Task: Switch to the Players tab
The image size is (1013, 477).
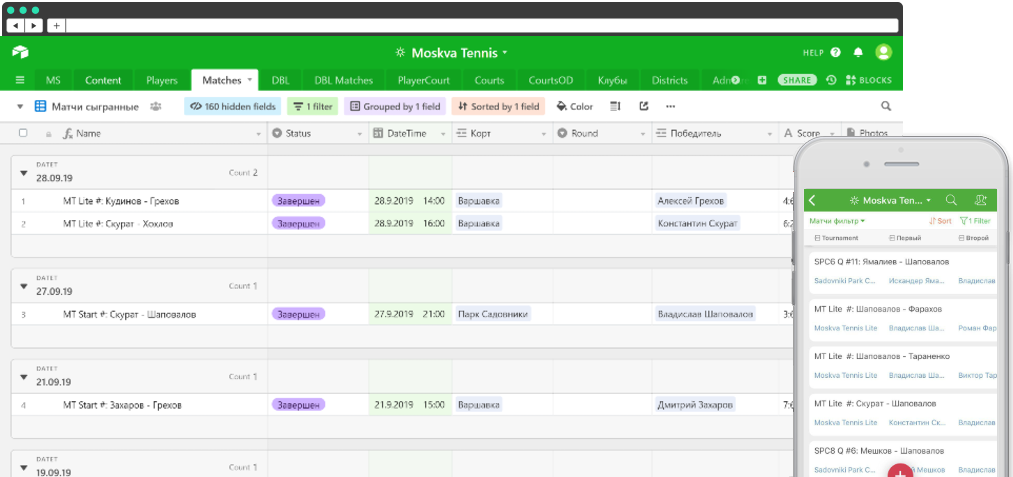Action: pos(162,80)
